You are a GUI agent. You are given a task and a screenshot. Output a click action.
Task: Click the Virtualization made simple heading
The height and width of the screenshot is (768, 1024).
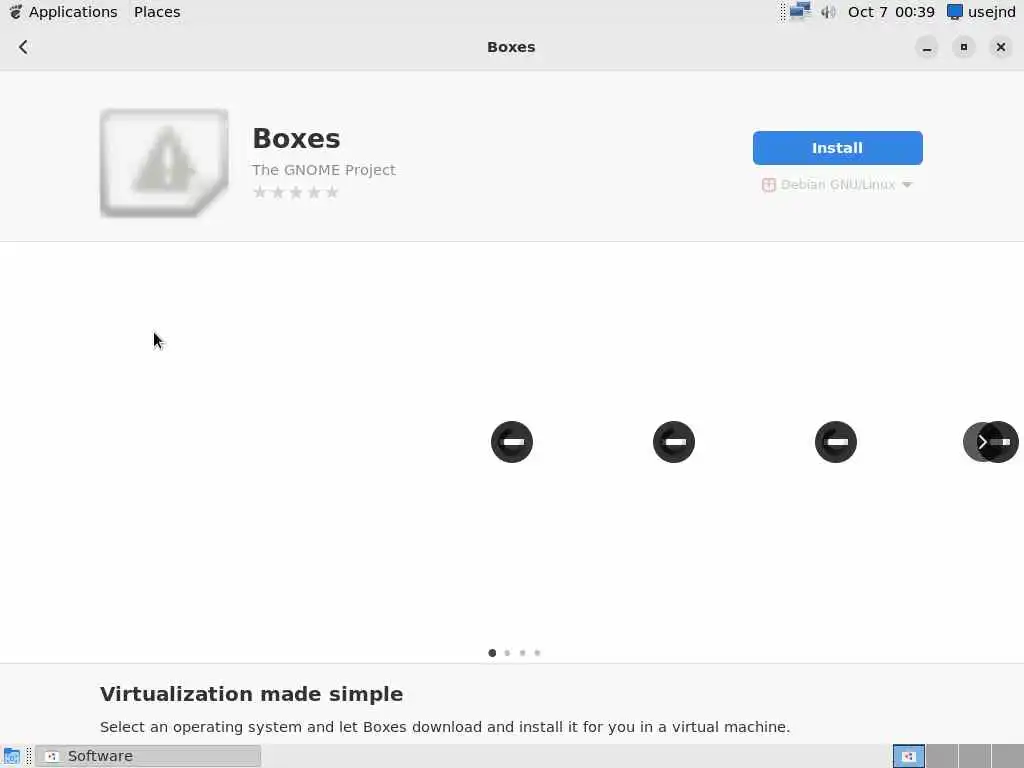point(251,694)
